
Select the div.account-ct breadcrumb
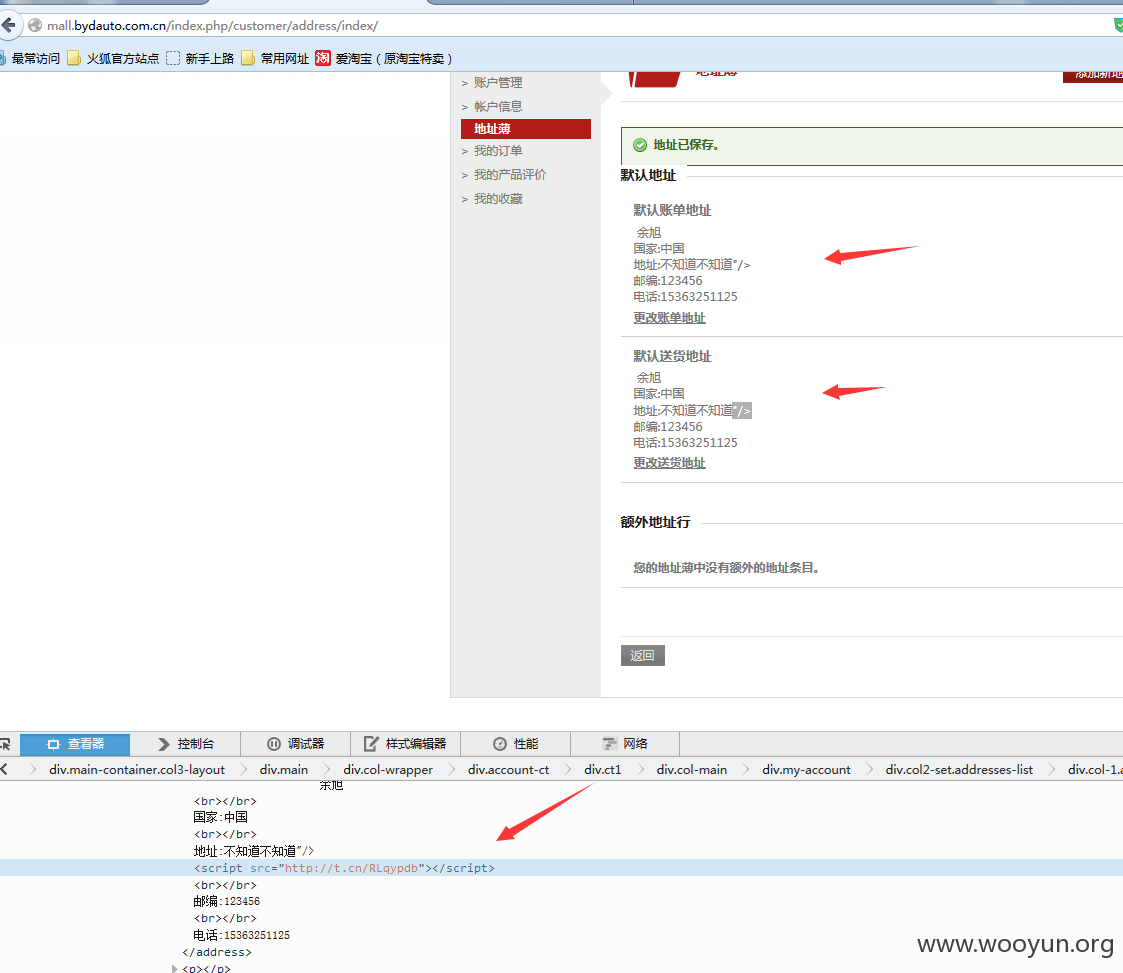coord(509,770)
